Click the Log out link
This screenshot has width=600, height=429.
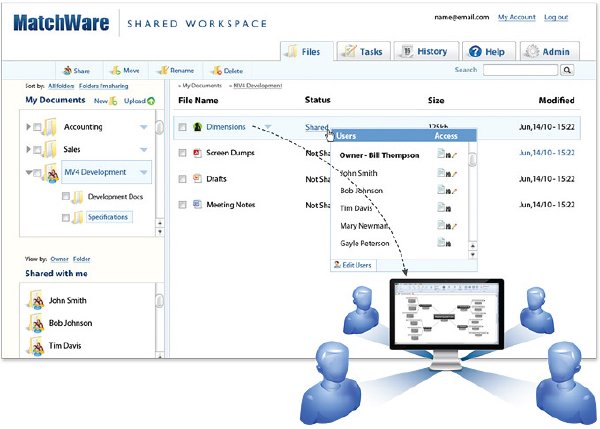(556, 17)
